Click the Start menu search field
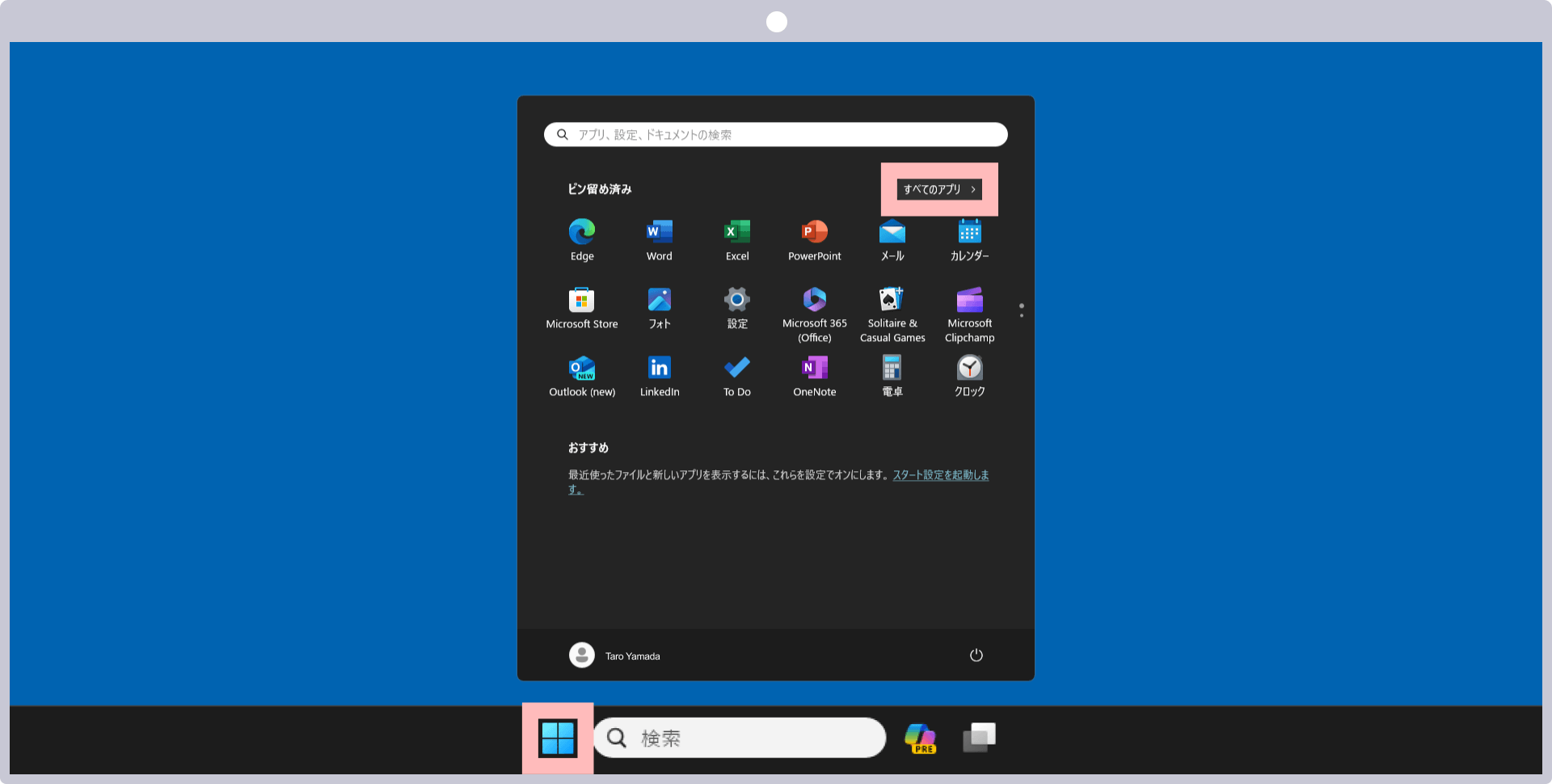 776,134
